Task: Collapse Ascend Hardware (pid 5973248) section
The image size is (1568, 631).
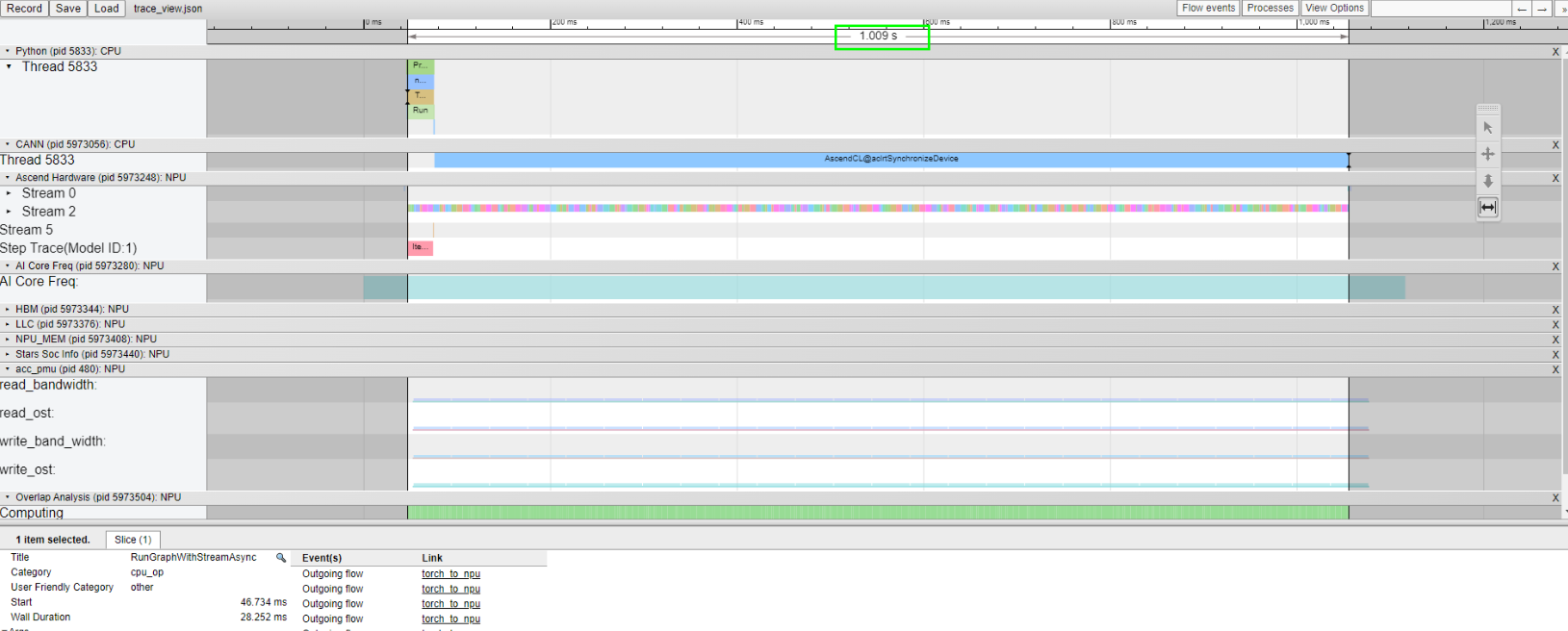Action: coord(8,177)
